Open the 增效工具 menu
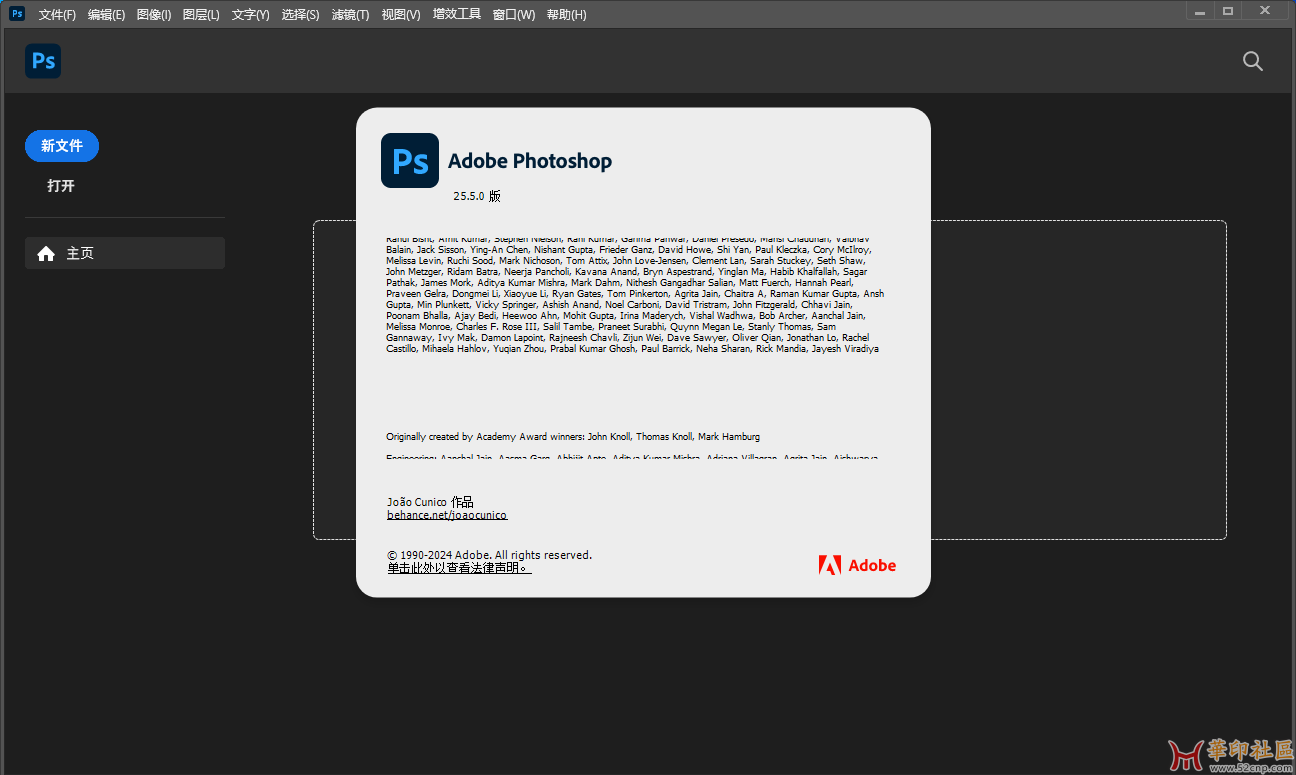This screenshot has width=1296, height=775. click(457, 15)
